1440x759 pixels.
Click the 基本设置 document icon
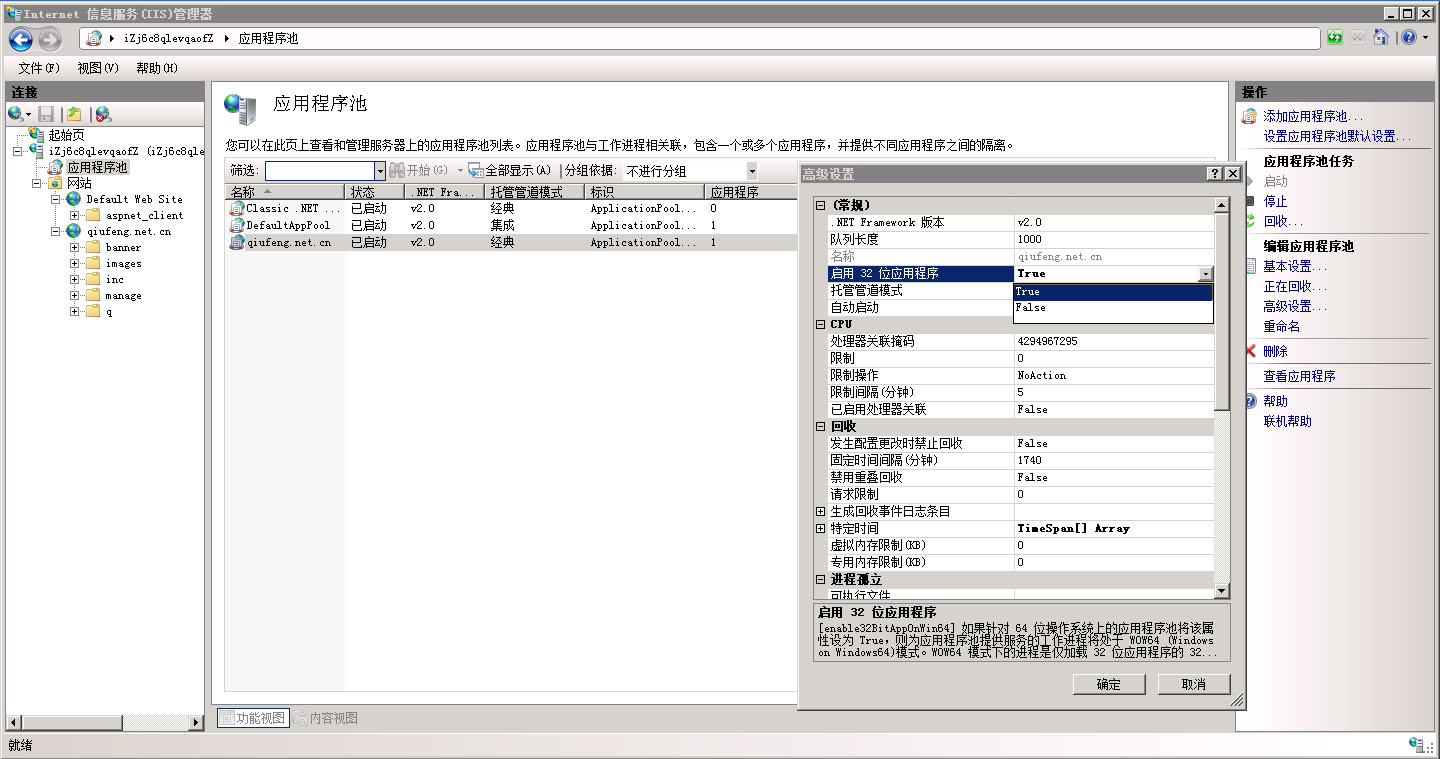[1250, 266]
